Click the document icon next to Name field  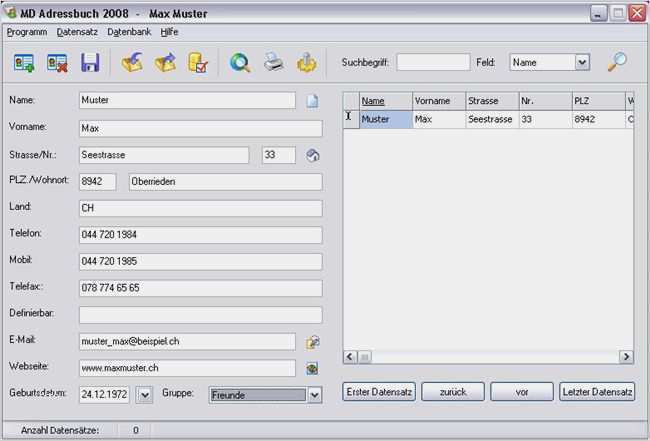[312, 100]
